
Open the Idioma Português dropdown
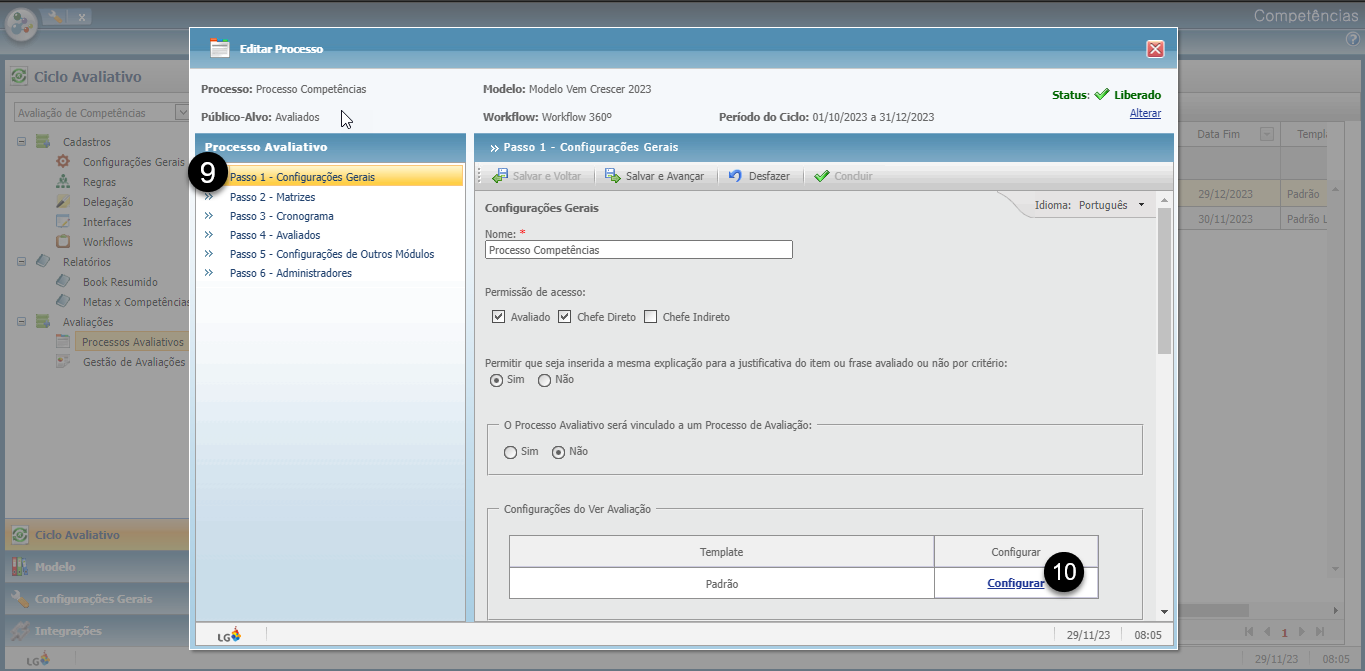1112,205
